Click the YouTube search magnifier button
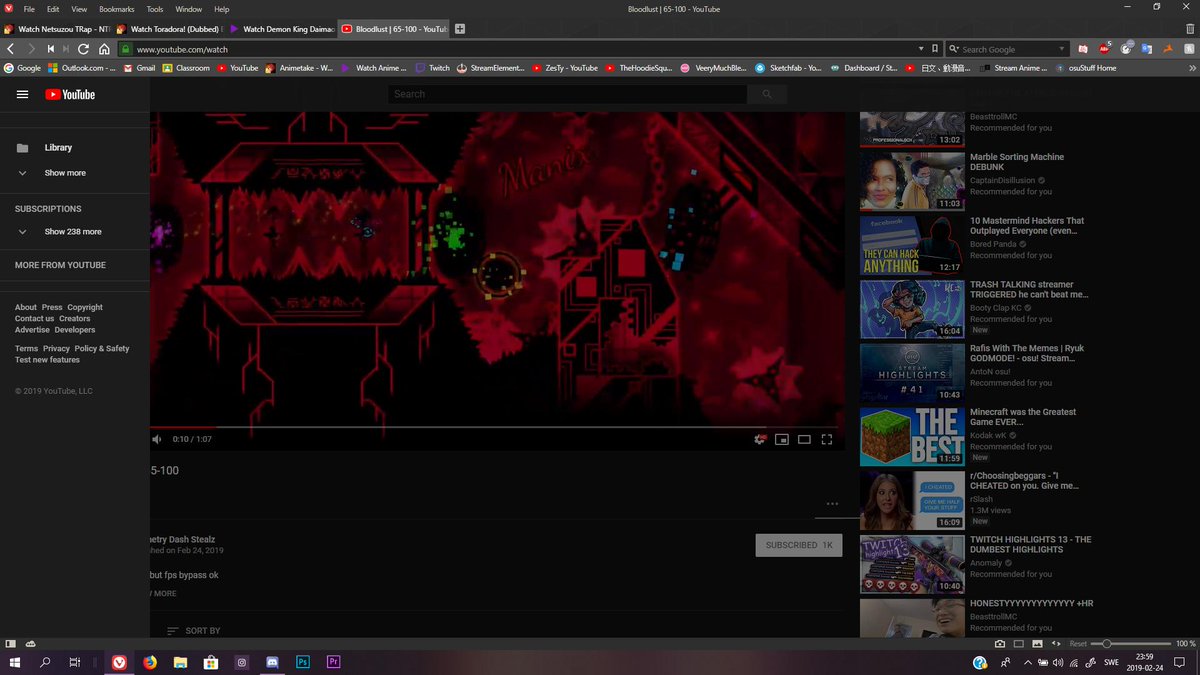The height and width of the screenshot is (675, 1200). (767, 94)
